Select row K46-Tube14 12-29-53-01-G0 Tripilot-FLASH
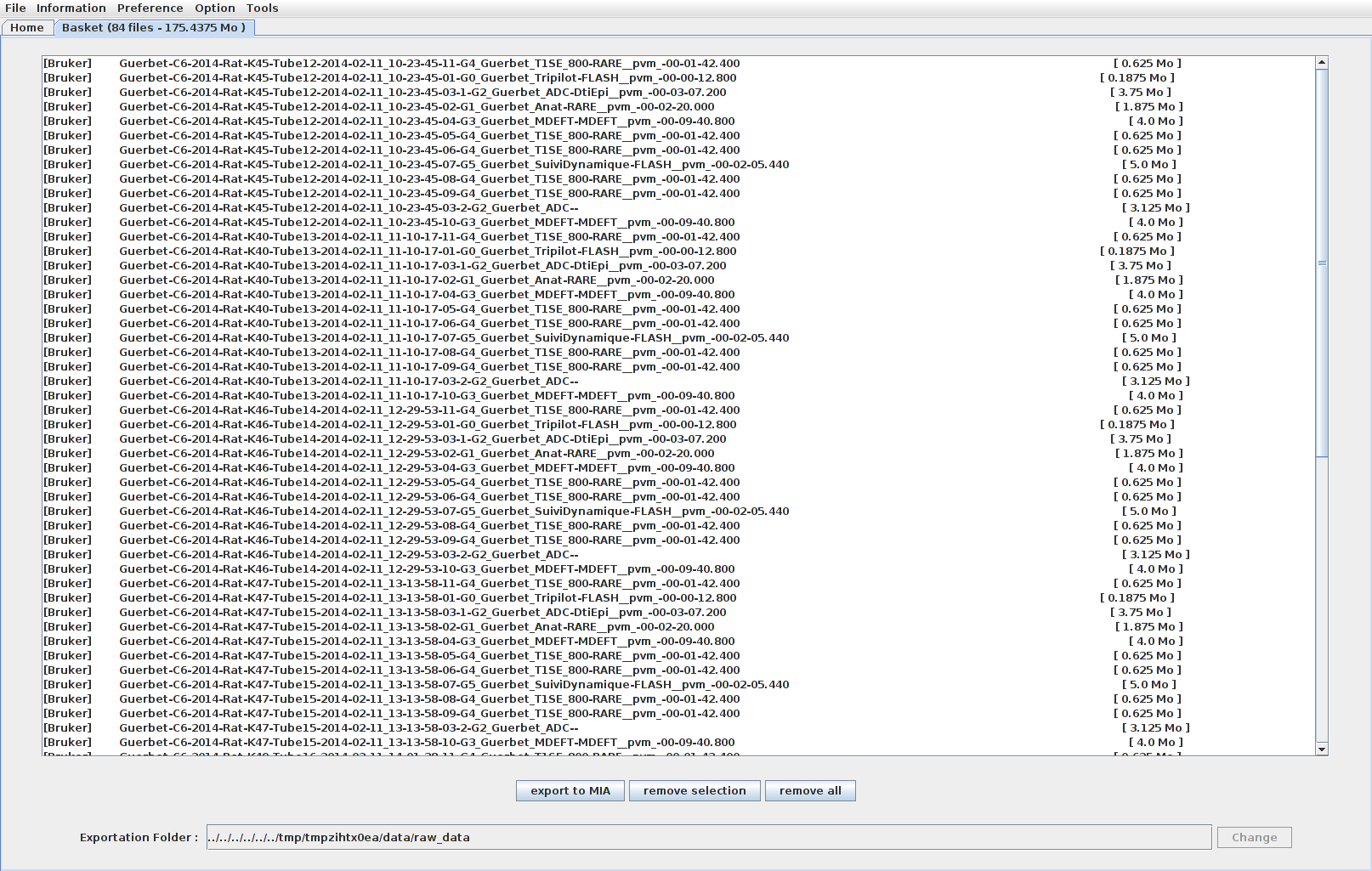 (678, 424)
